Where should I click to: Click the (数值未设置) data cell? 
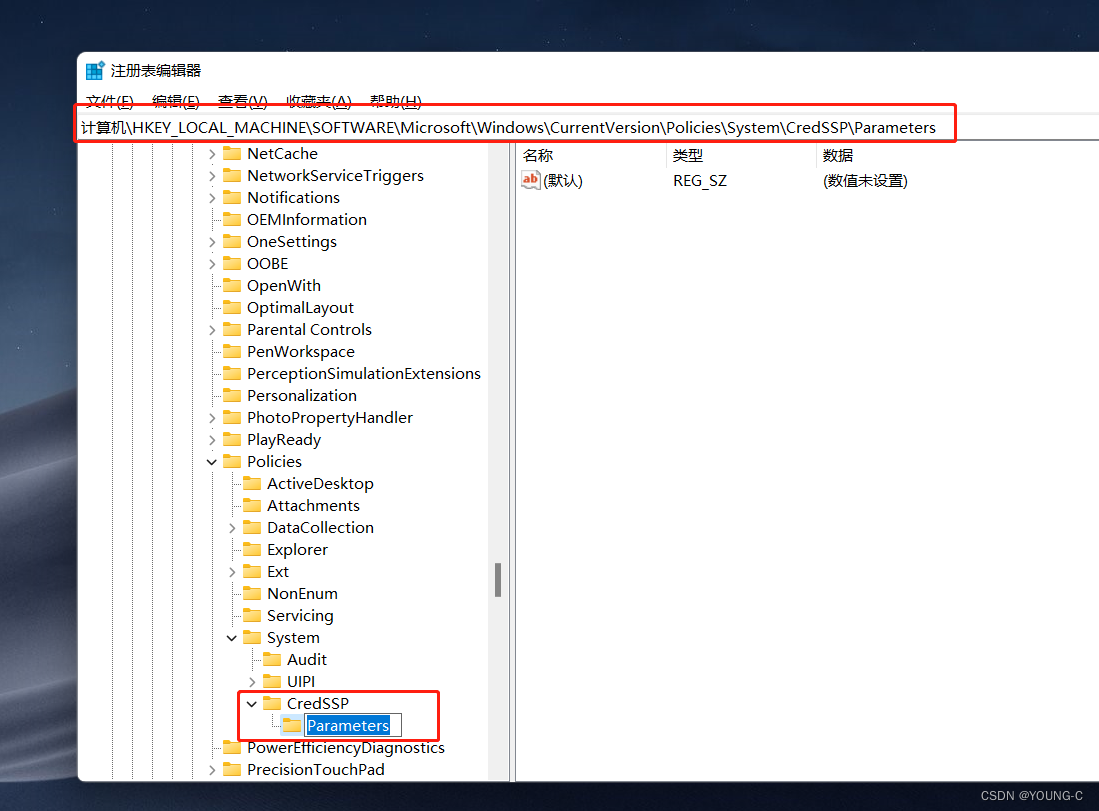(865, 181)
